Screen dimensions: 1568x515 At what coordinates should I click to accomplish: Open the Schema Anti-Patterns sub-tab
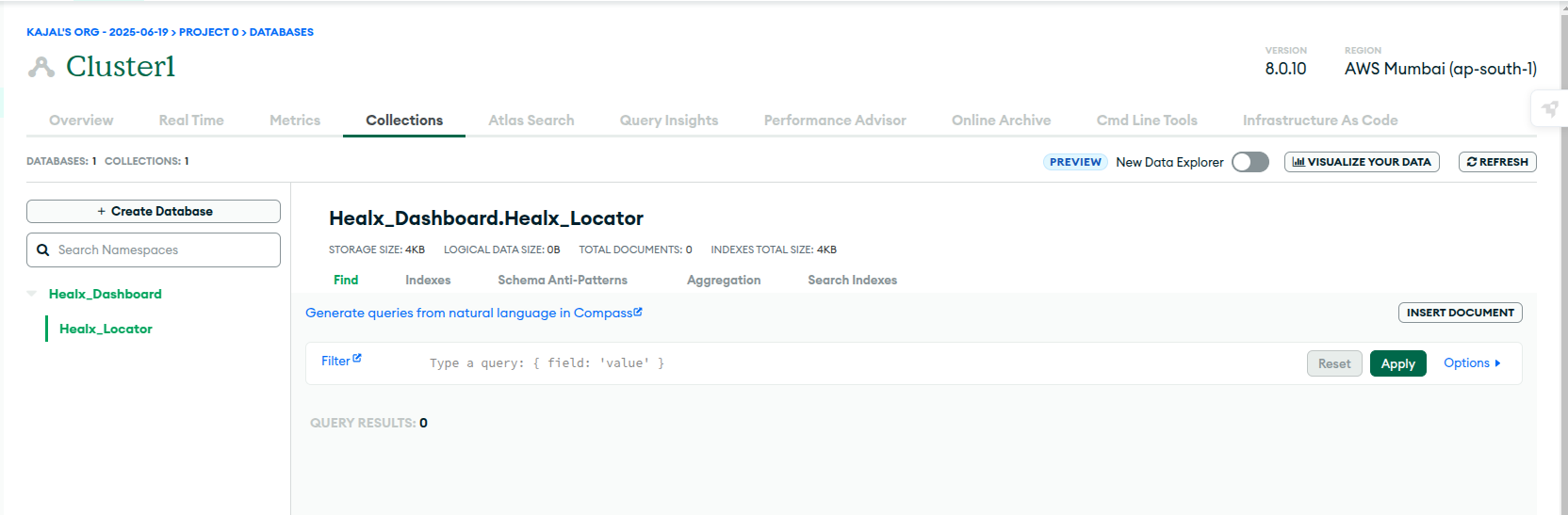tap(563, 280)
